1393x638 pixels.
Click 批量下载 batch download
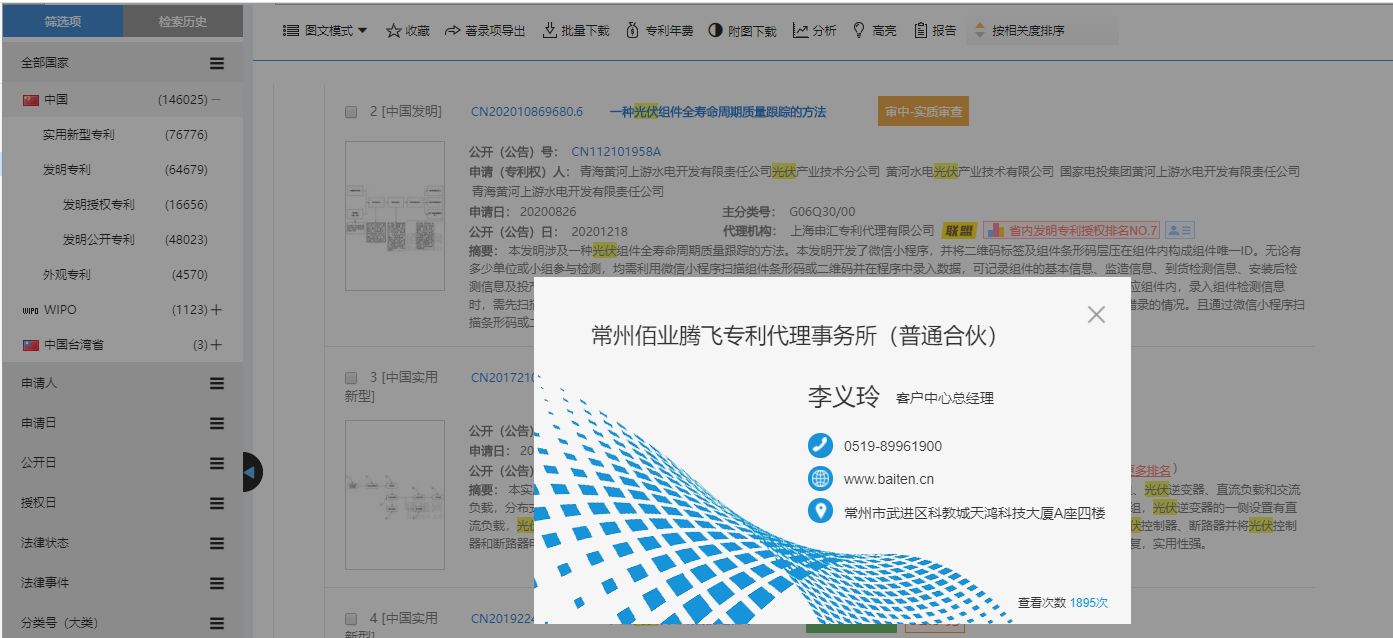tap(576, 31)
